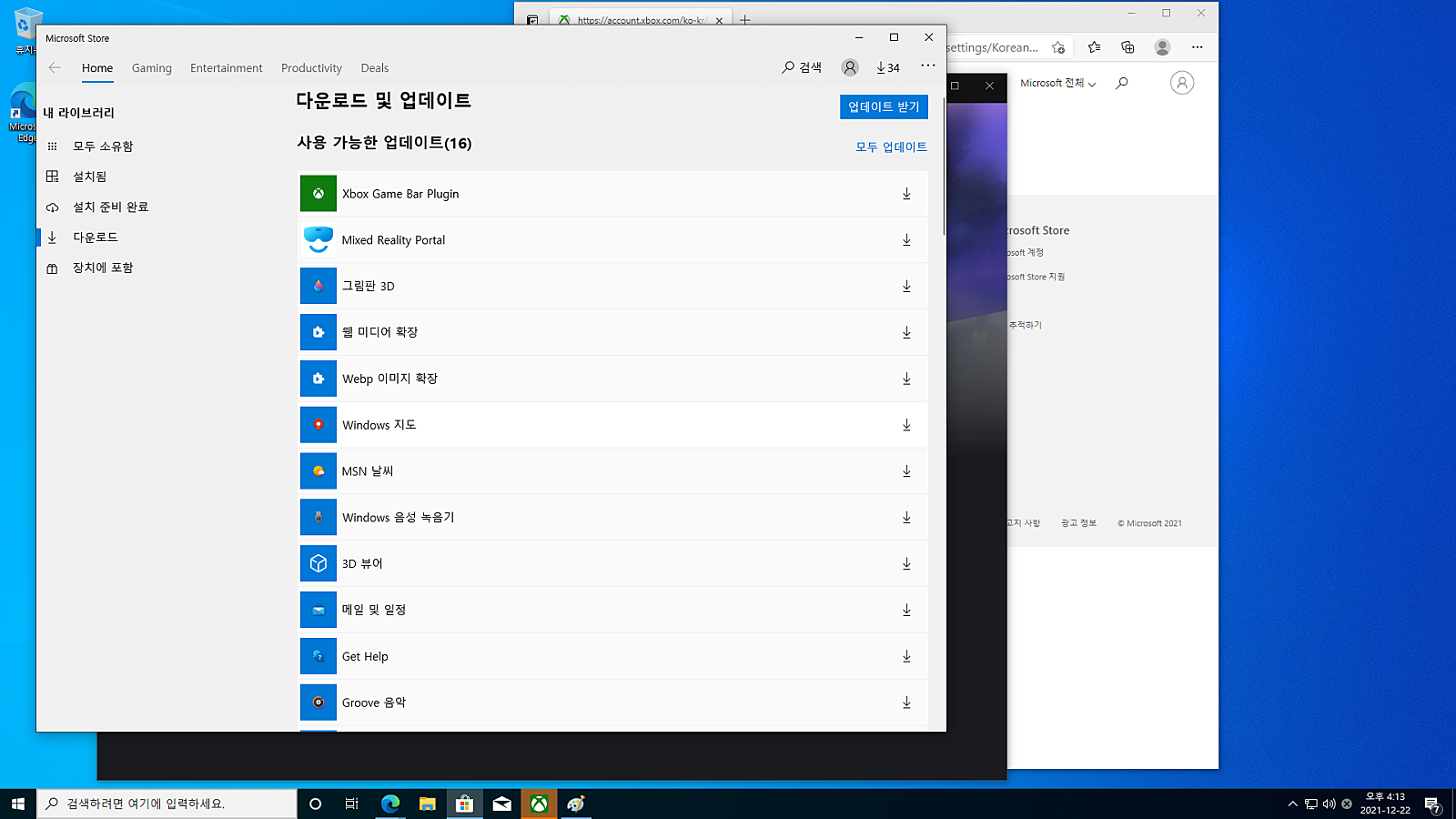1456x819 pixels.
Task: Open the Xbox Game Bar Plugin app icon
Action: (x=318, y=194)
